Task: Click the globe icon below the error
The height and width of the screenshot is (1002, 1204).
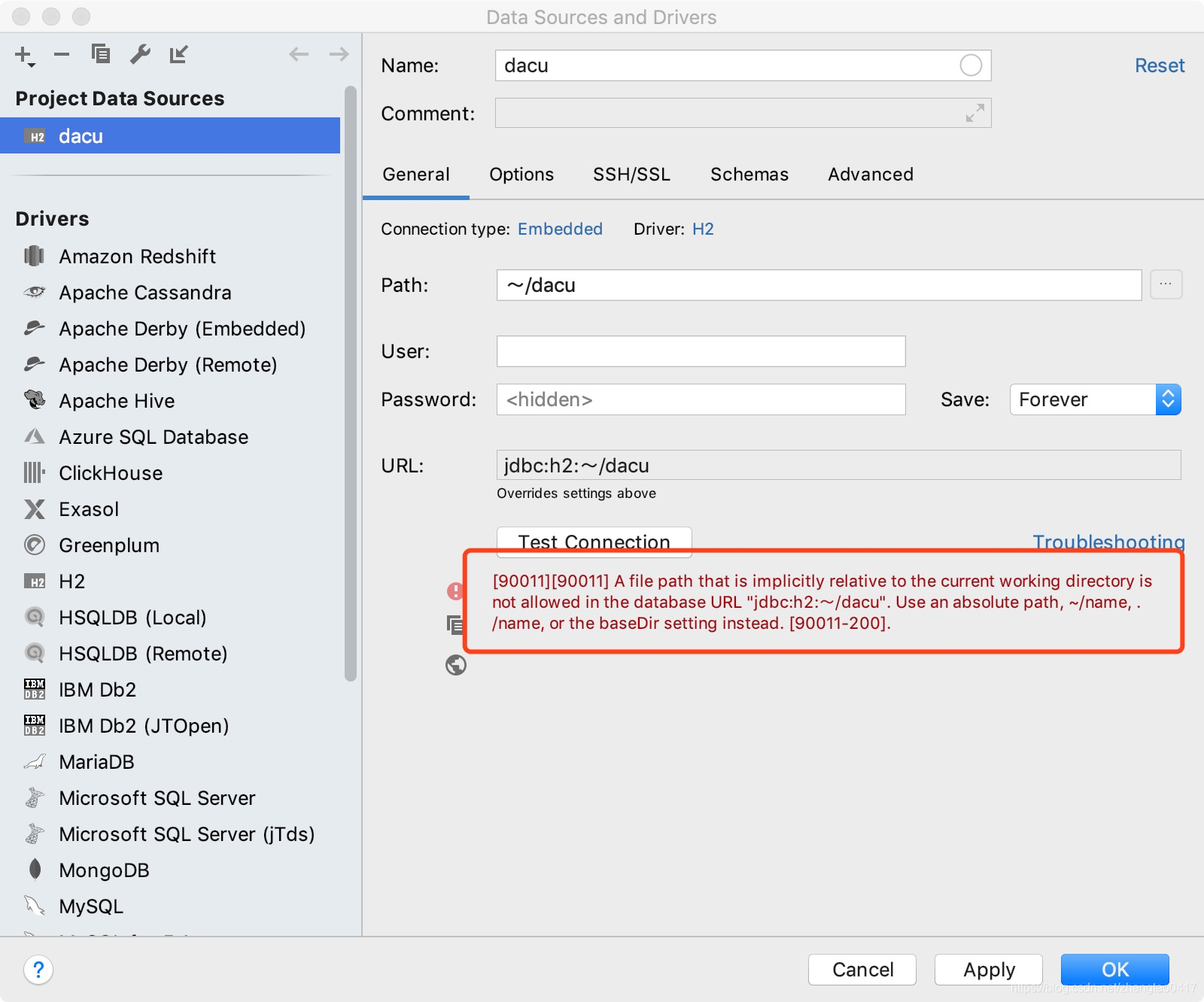Action: pos(456,665)
